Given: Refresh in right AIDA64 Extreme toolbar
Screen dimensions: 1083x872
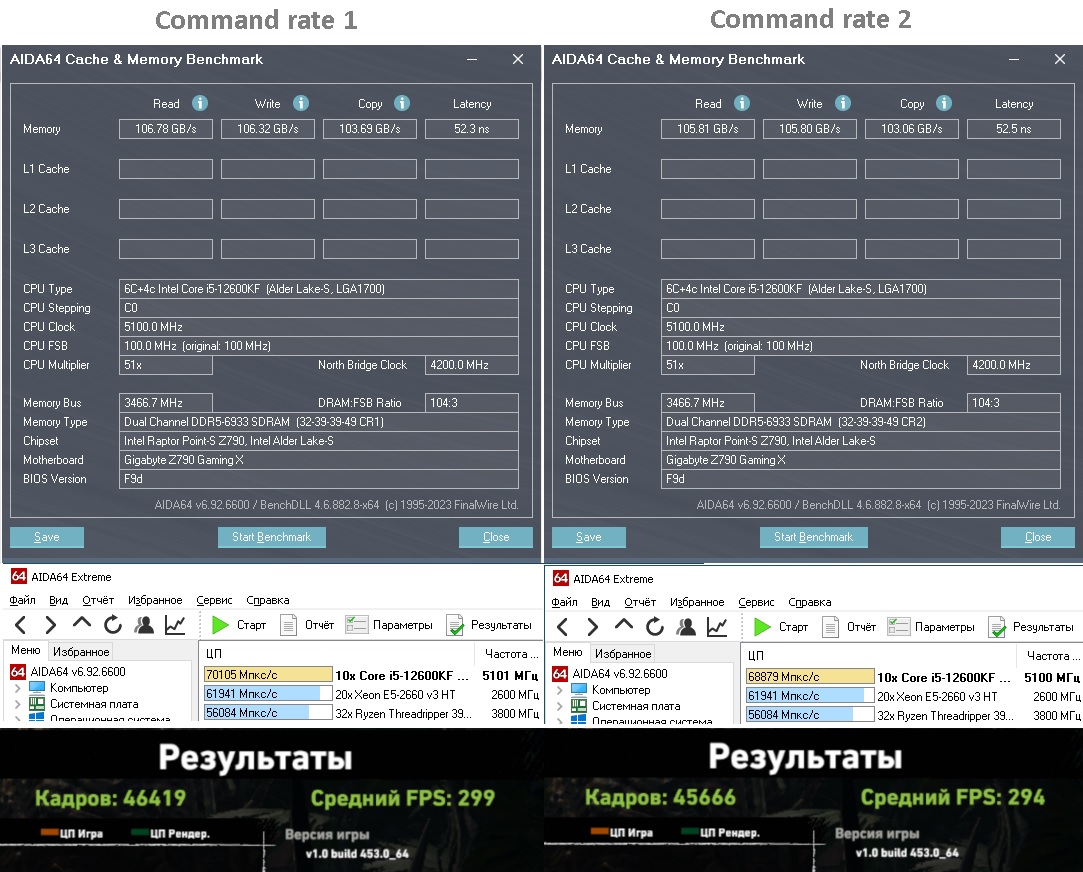Looking at the screenshot, I should coord(655,627).
